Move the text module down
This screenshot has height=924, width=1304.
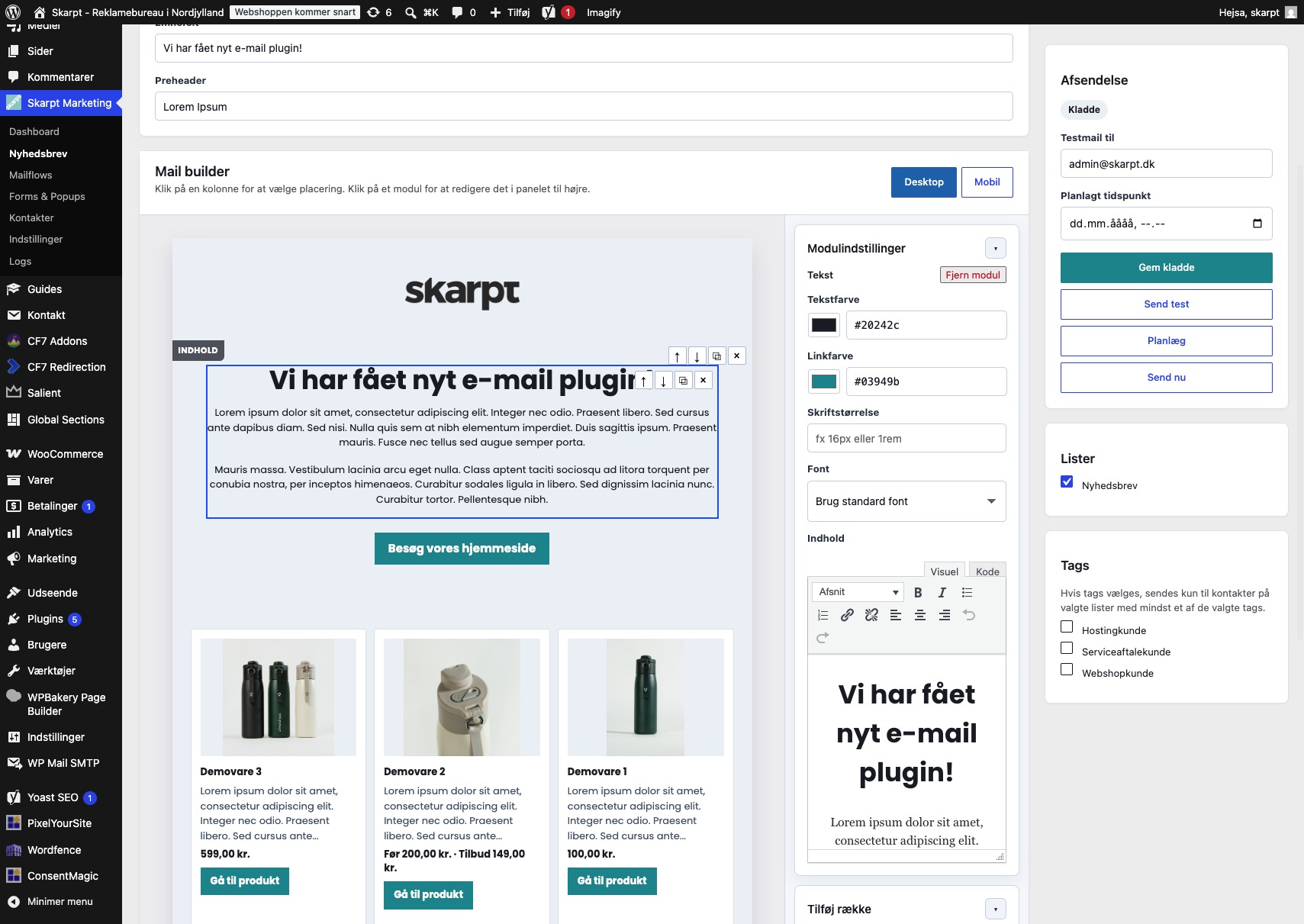[664, 381]
